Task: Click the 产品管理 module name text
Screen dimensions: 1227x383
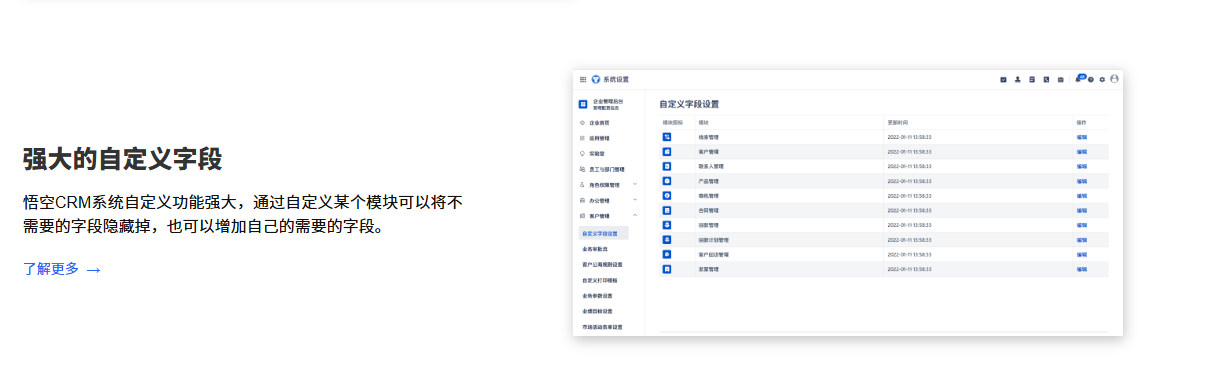Action: click(709, 181)
